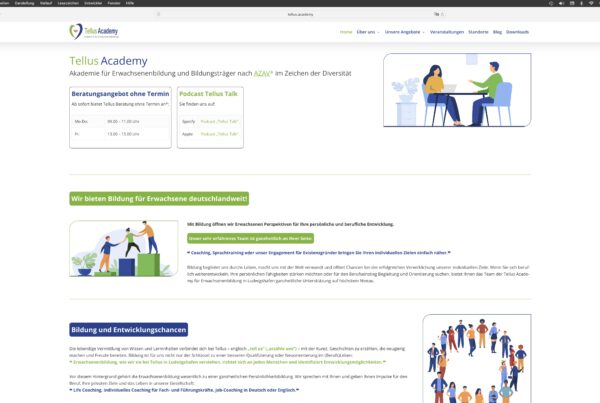Click the Mo-Do opening hours row

120,121
